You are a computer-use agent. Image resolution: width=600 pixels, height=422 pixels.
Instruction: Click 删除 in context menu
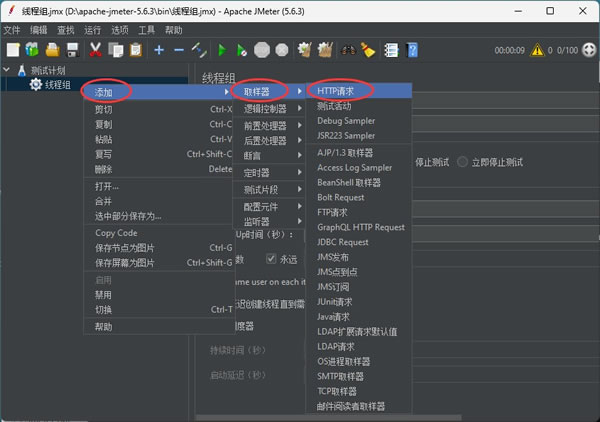click(x=158, y=169)
